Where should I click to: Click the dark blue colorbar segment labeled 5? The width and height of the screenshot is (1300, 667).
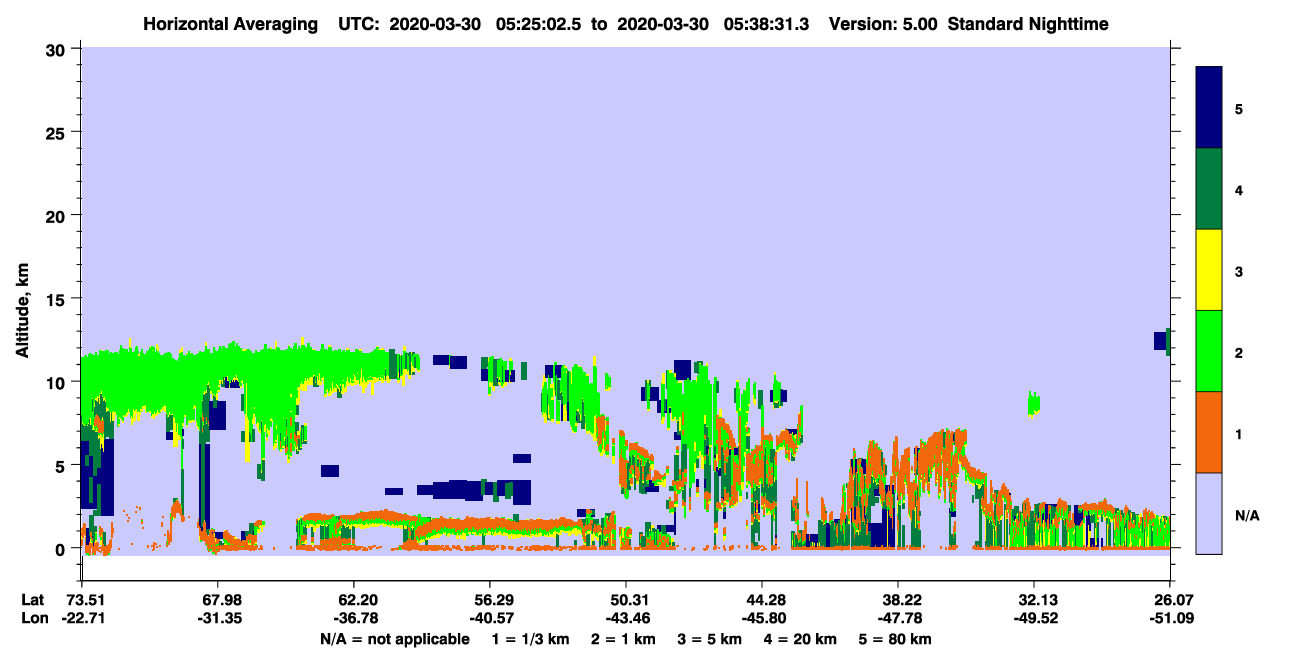[1209, 107]
